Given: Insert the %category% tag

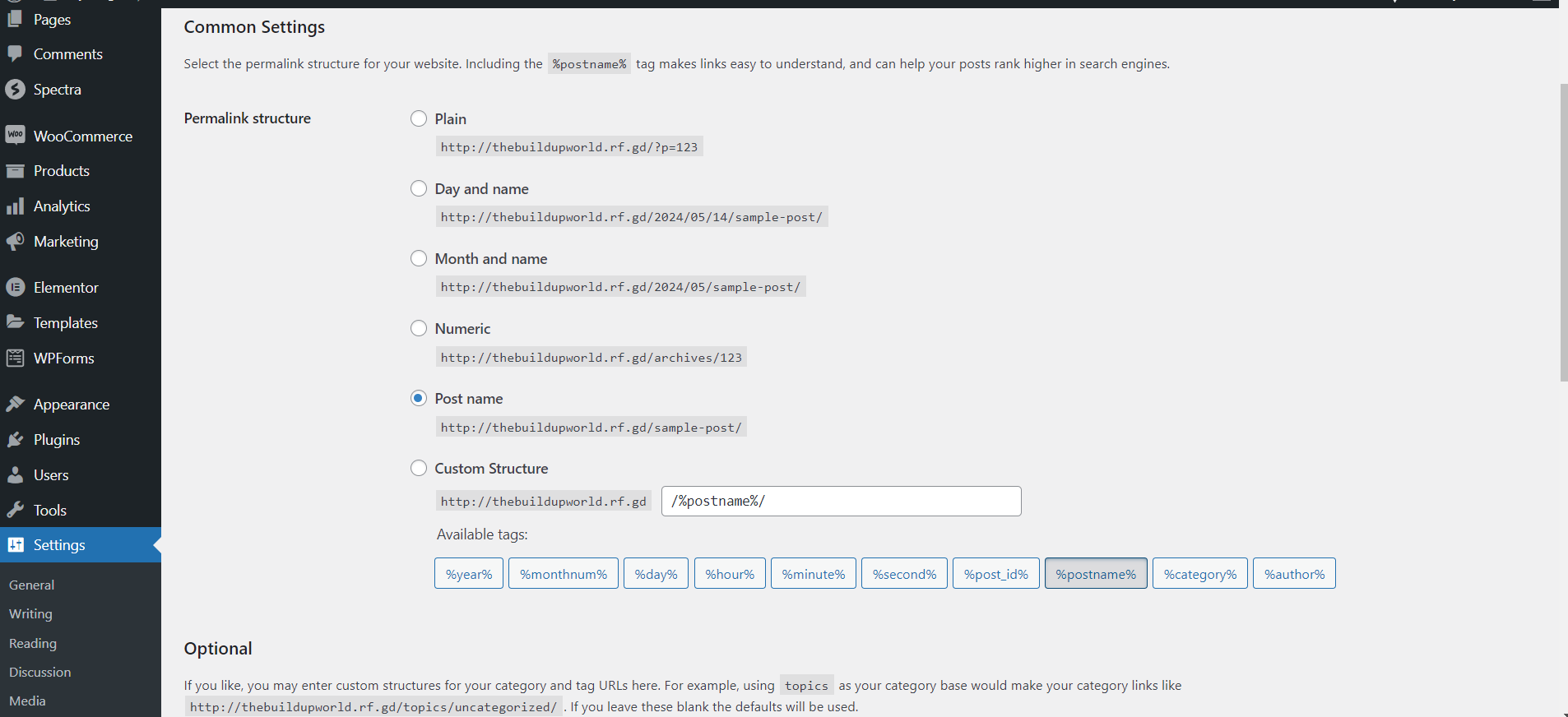Looking at the screenshot, I should (1200, 574).
